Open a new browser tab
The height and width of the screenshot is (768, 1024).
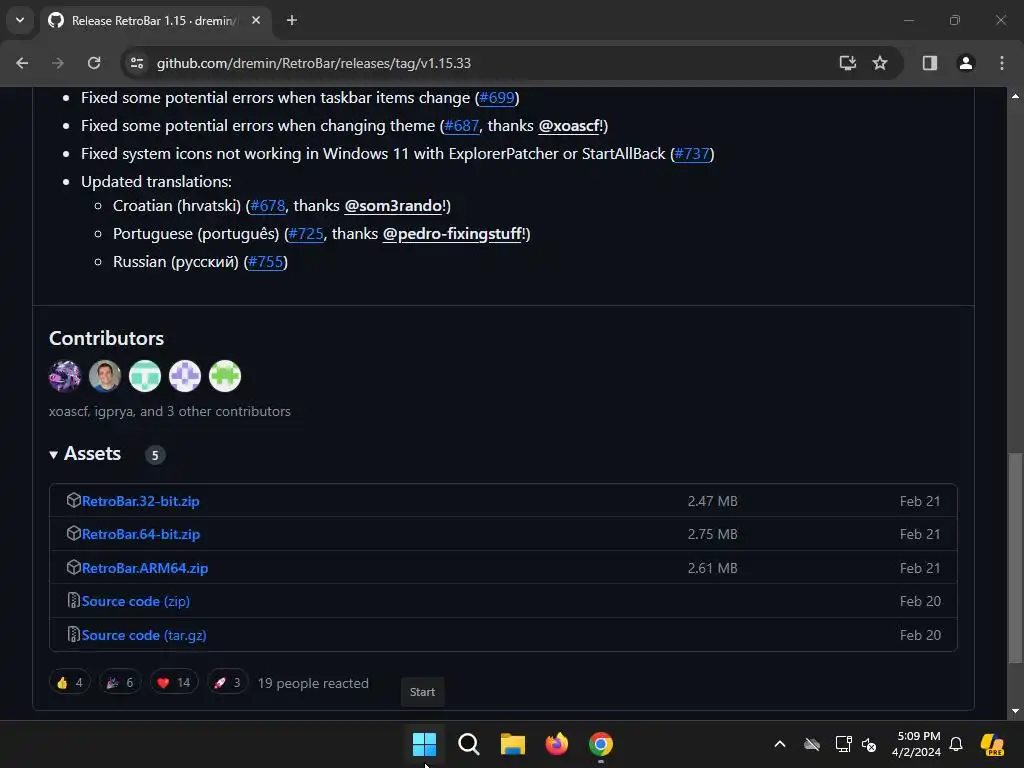[292, 21]
